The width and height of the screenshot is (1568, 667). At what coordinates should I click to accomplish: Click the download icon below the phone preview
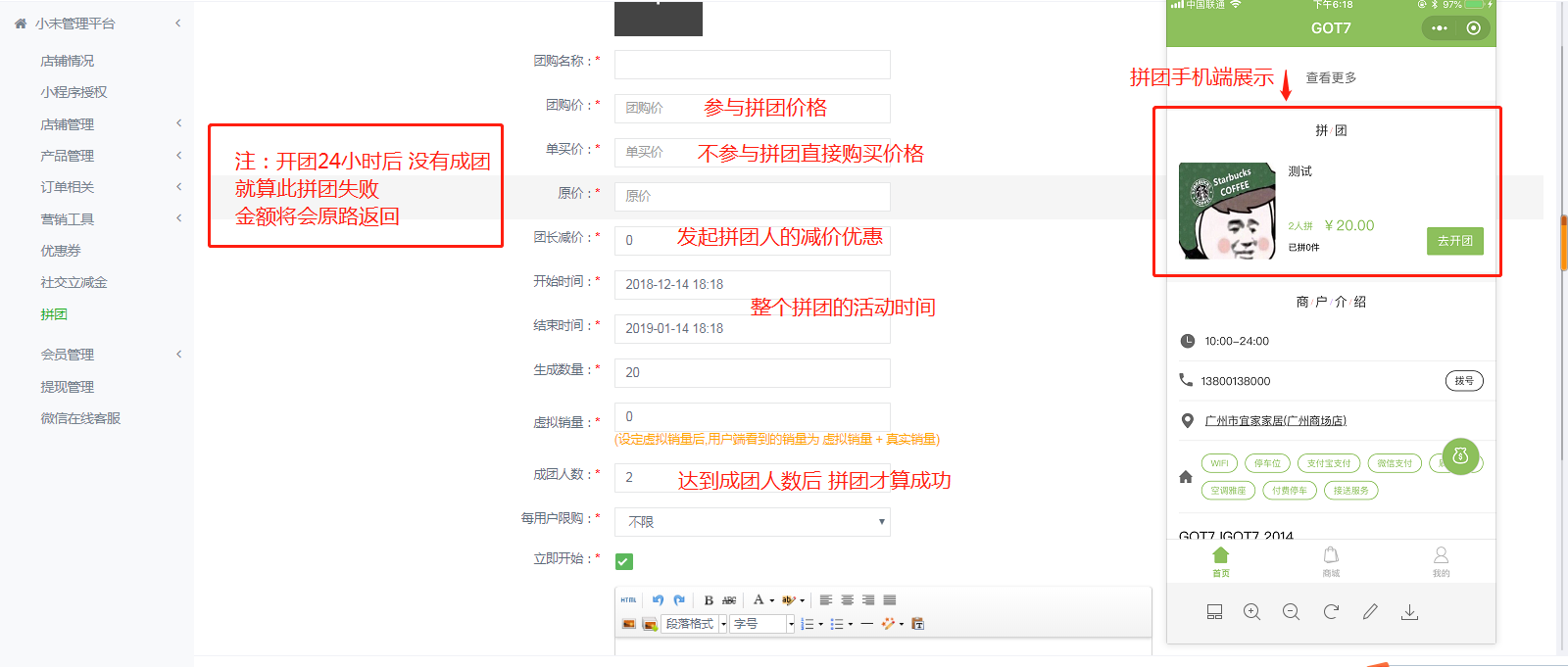coord(1409,612)
